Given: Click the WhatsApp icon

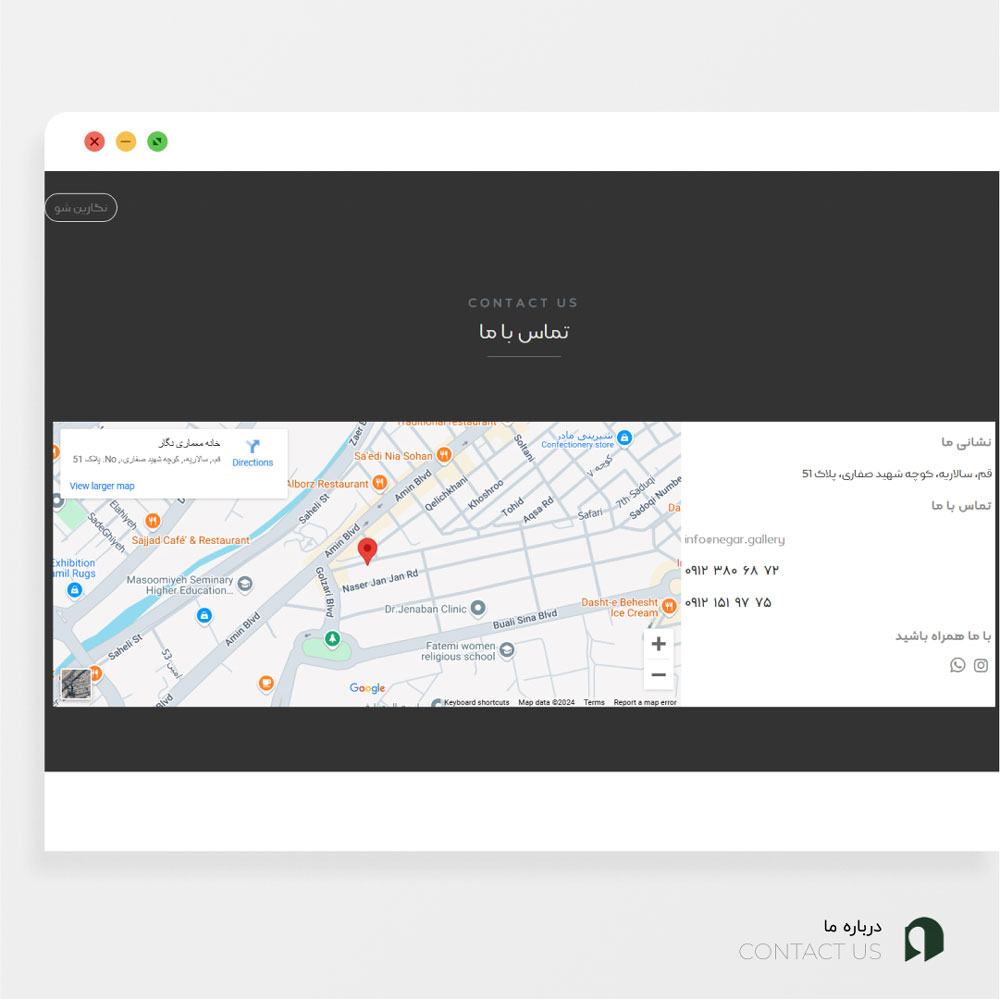Looking at the screenshot, I should [957, 665].
